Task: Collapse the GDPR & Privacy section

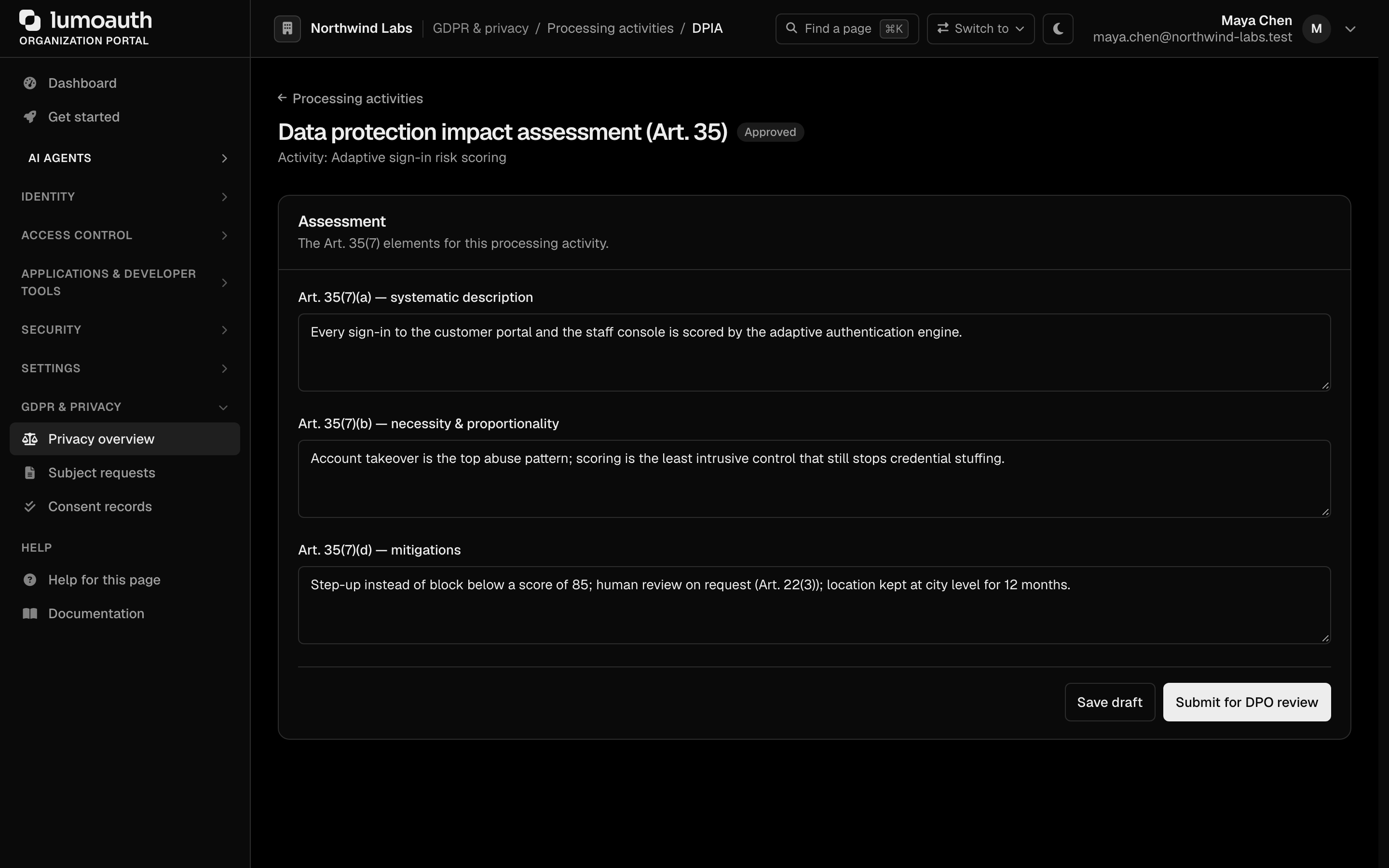Action: click(x=124, y=407)
